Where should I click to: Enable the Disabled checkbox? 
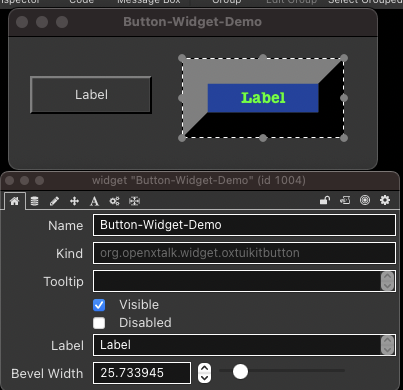click(x=99, y=323)
